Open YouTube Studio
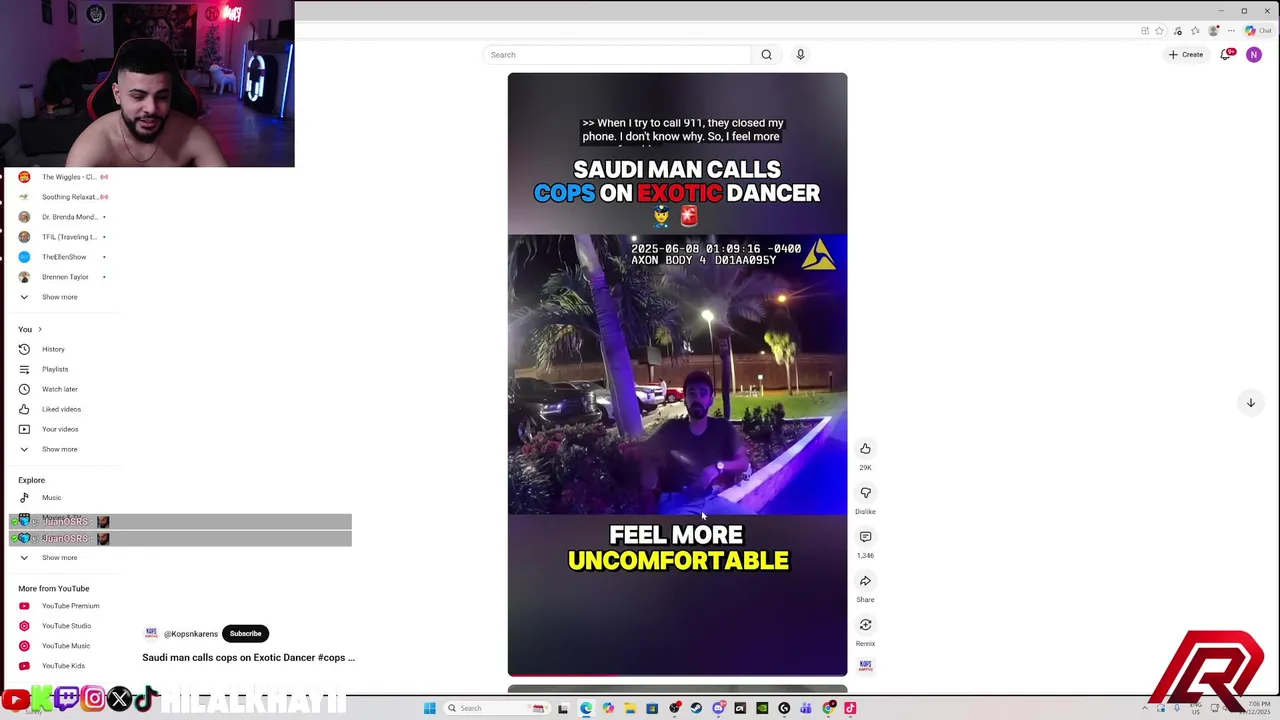1280x720 pixels. [66, 626]
